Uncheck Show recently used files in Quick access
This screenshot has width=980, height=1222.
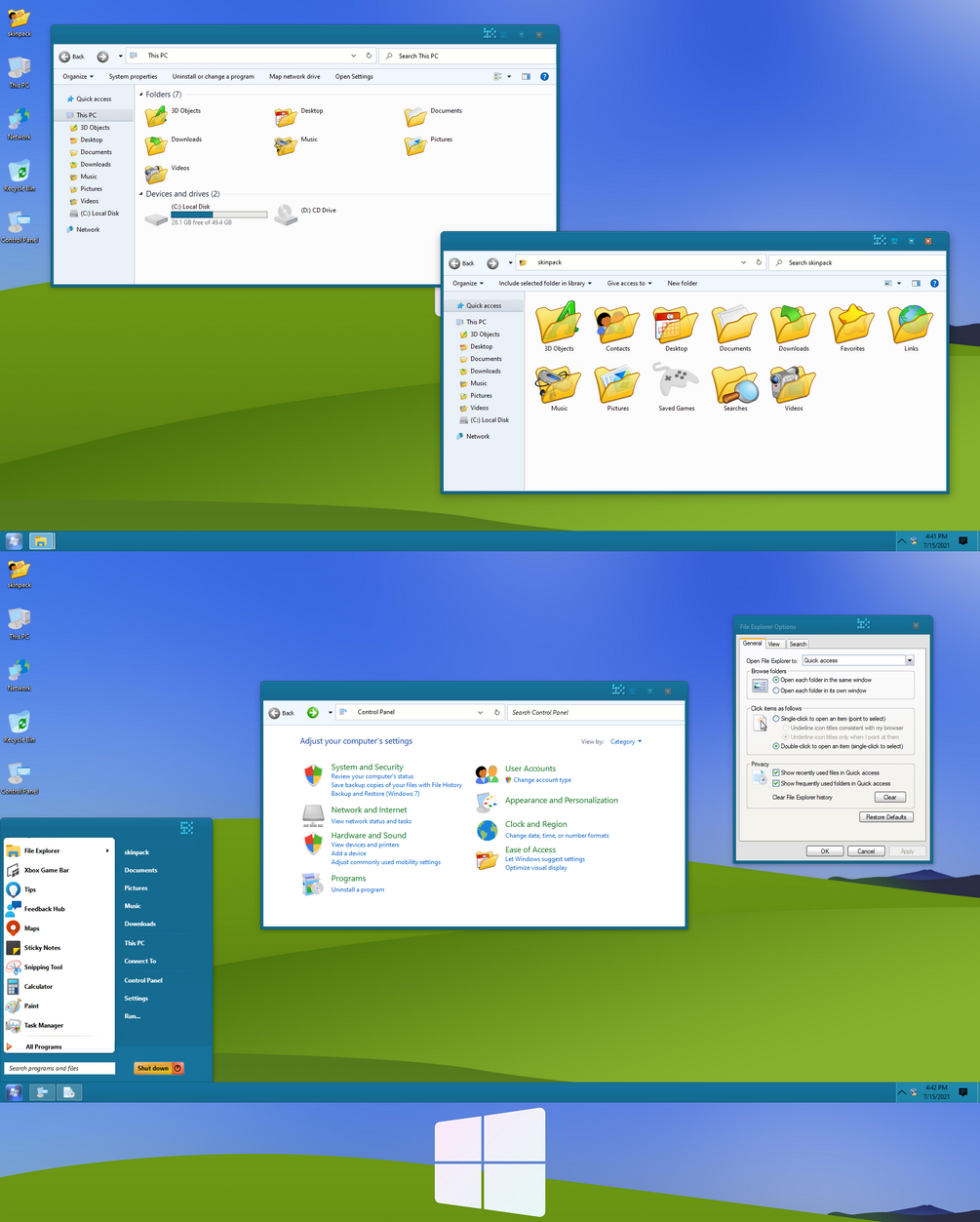click(x=776, y=772)
